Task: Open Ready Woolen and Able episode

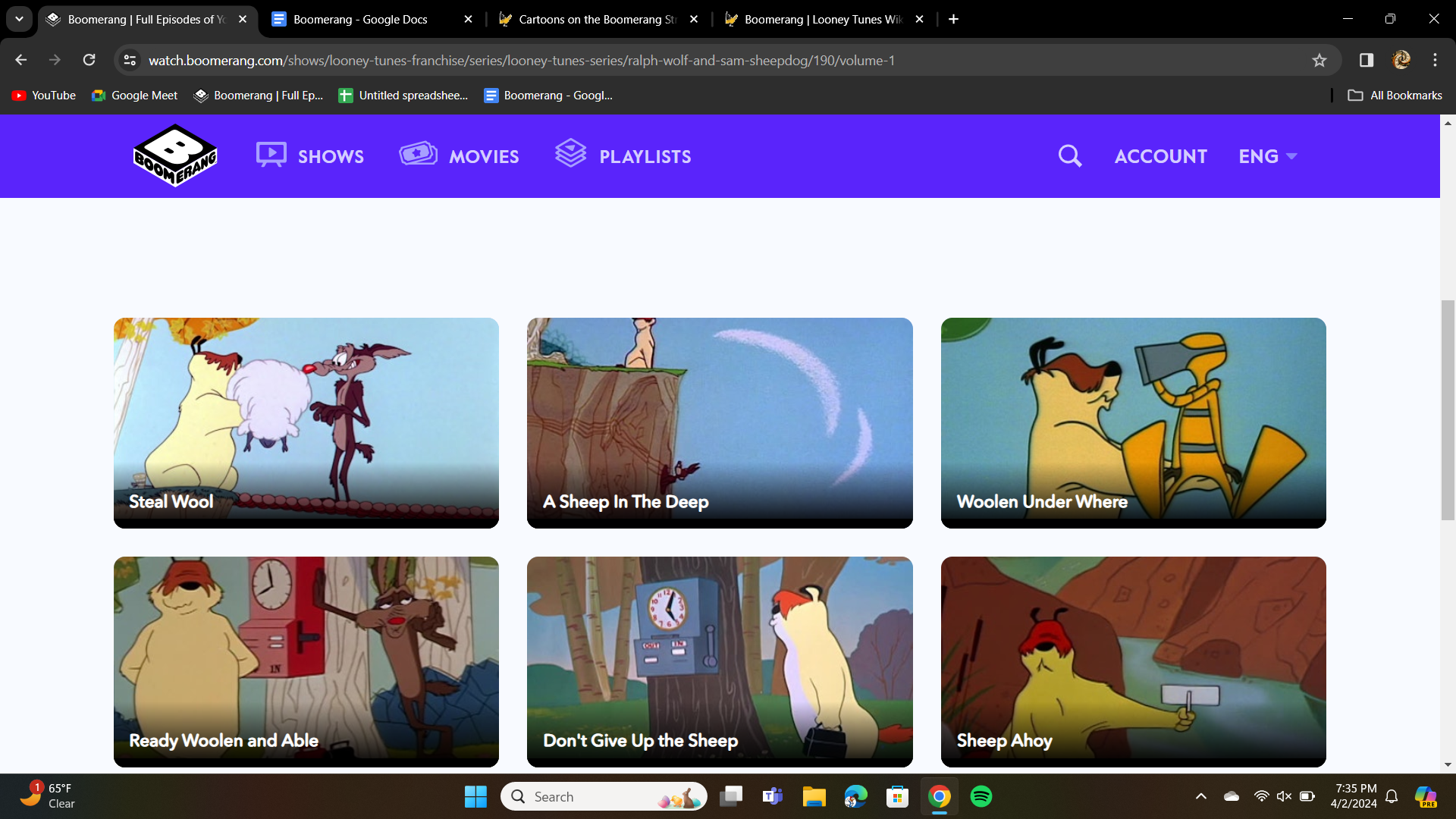Action: coord(306,661)
